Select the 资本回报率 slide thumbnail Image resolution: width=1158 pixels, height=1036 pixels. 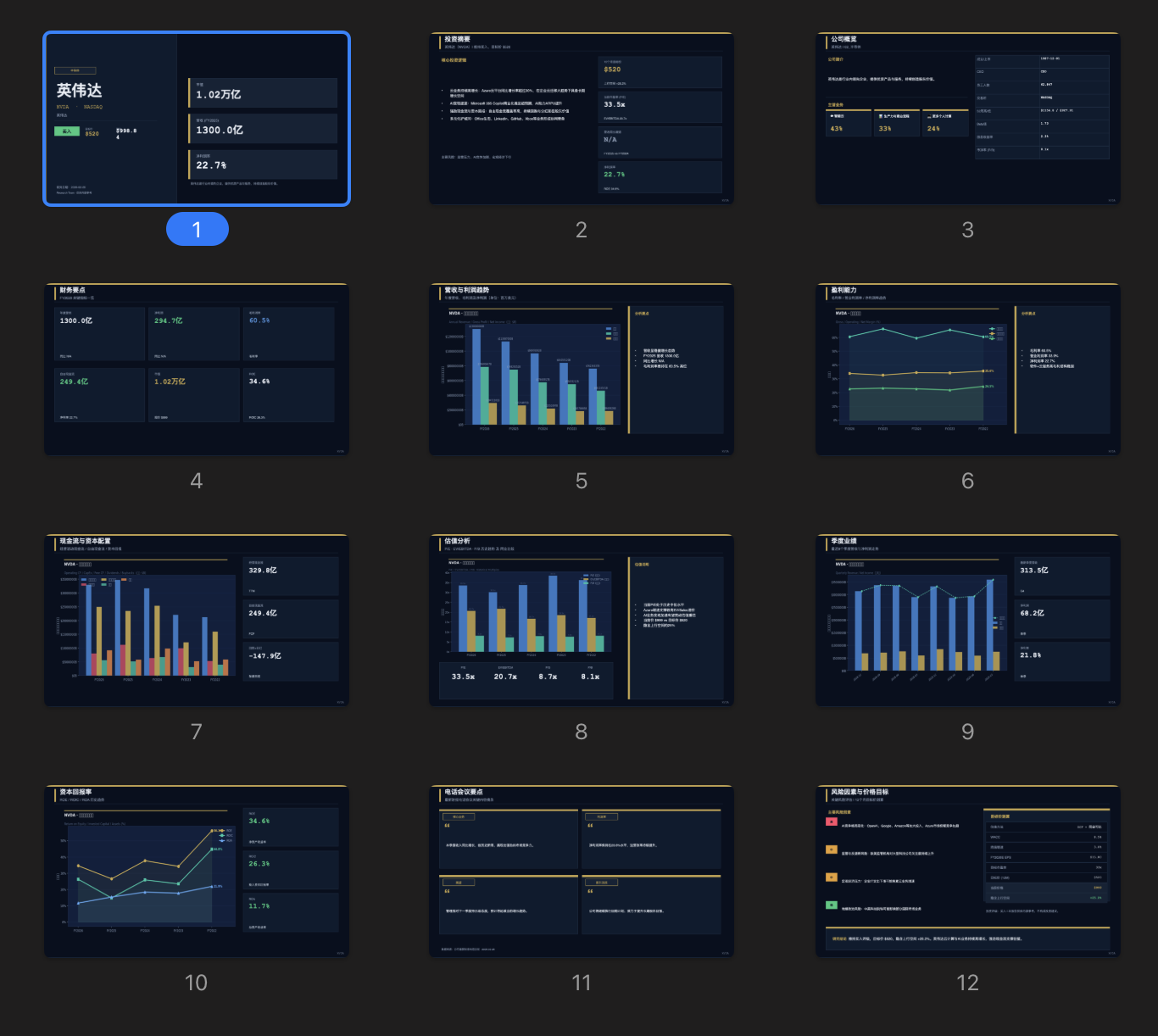pos(197,872)
